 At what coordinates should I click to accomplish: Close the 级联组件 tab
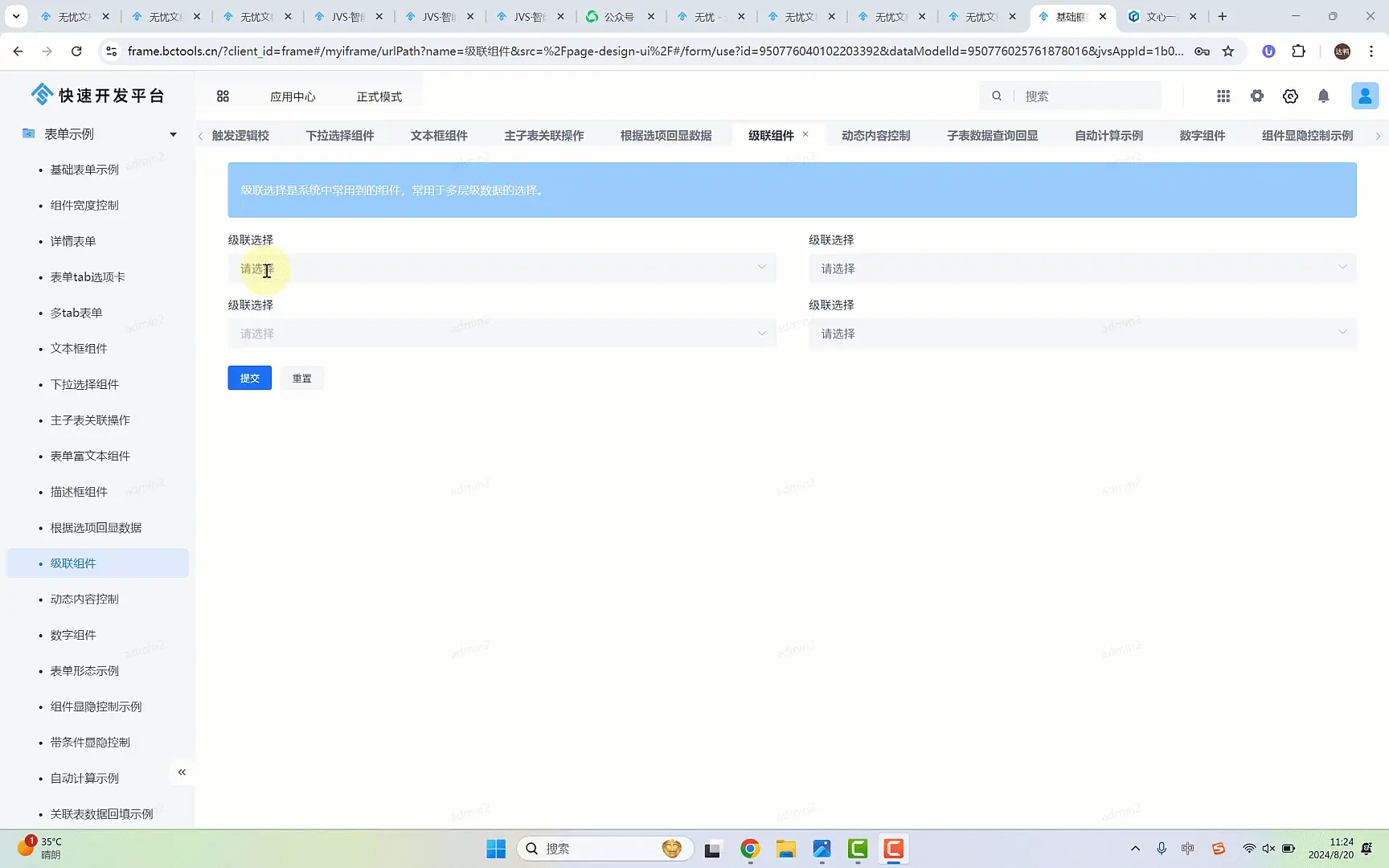click(x=805, y=134)
